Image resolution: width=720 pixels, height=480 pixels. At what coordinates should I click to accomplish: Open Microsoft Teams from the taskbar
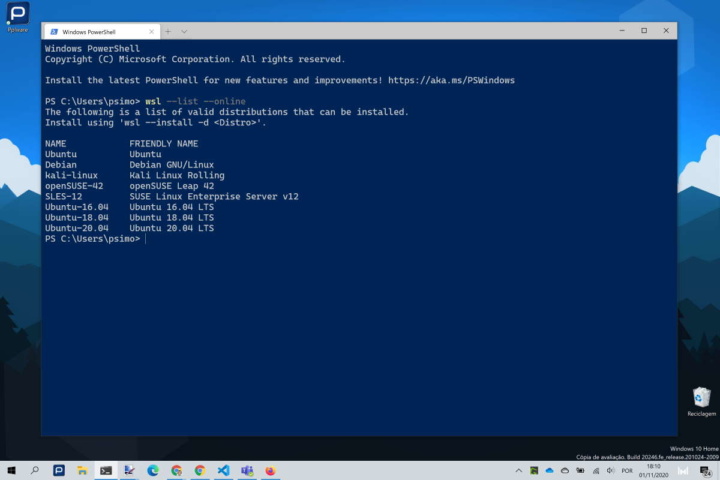tap(246, 470)
